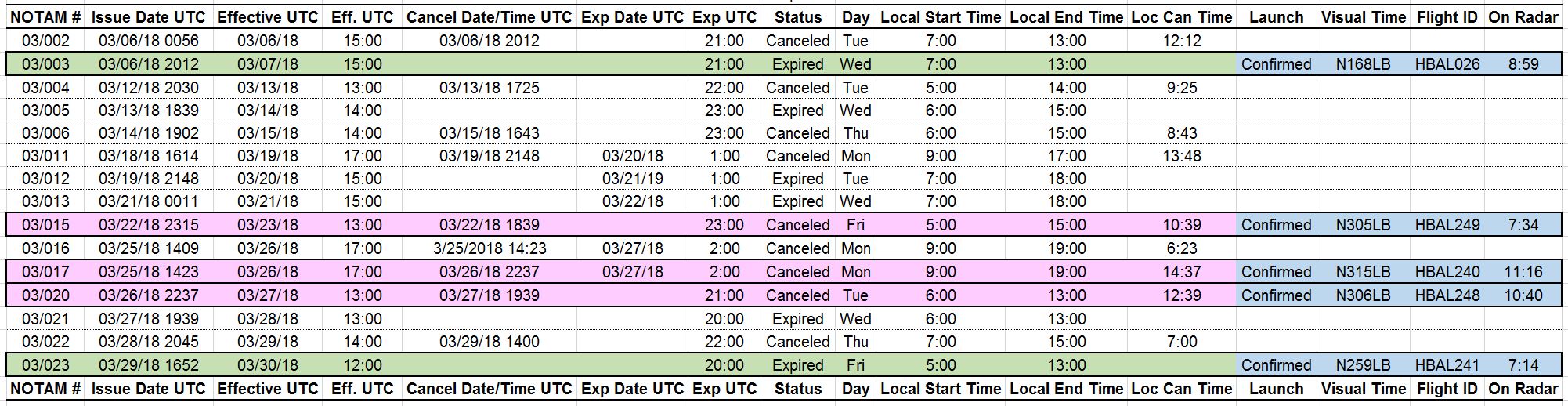Select the On Radar 11:16 cell
This screenshot has height=406, width=1568.
pos(1523,272)
